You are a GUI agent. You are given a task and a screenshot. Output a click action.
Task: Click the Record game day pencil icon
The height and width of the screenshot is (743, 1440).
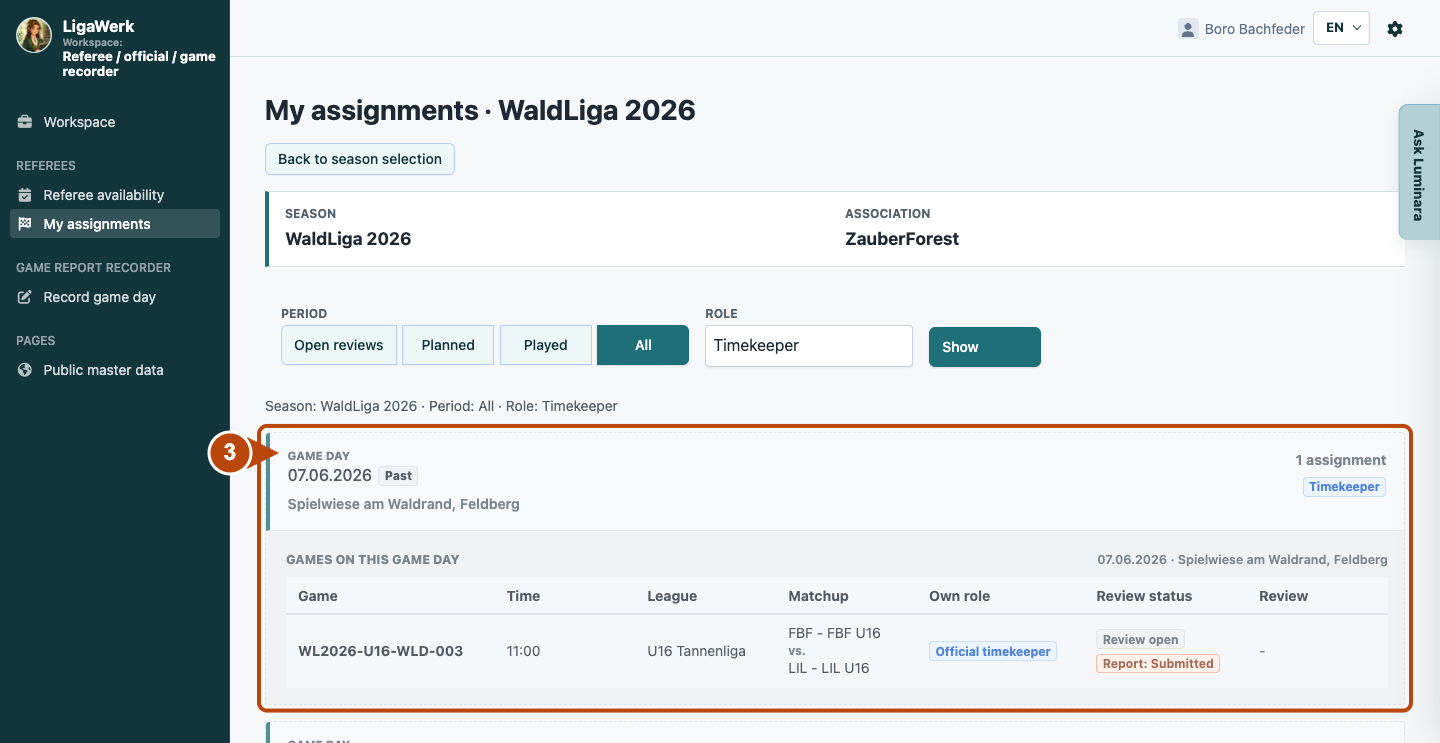point(25,297)
